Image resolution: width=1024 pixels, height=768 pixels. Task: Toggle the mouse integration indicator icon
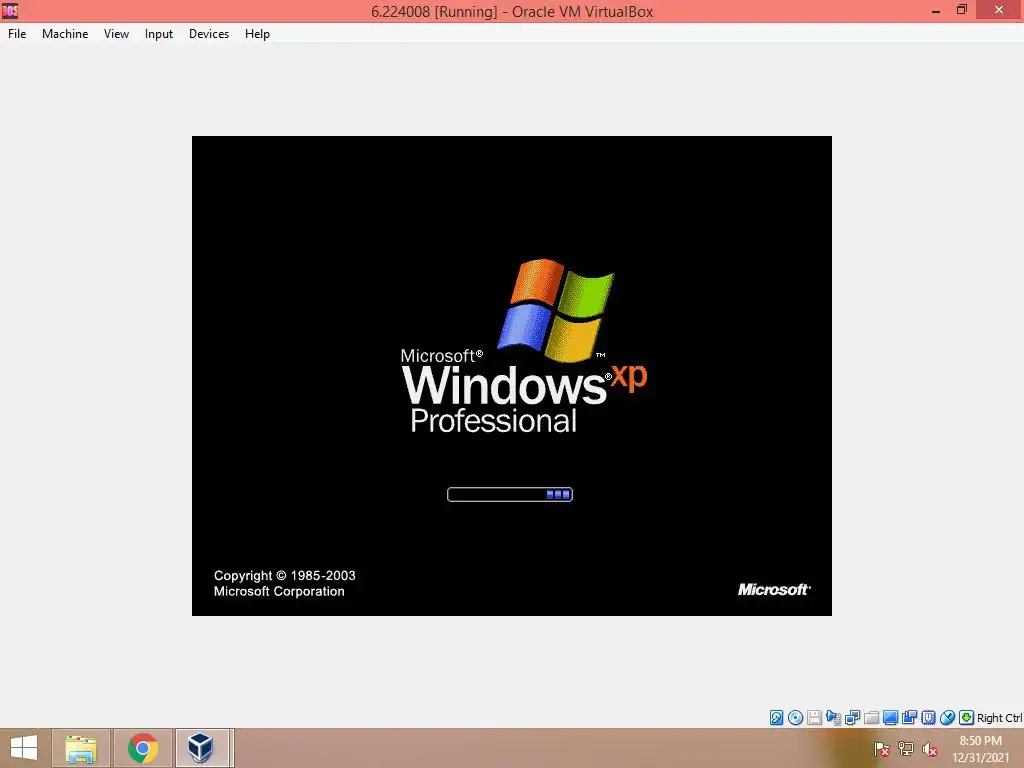click(x=948, y=718)
